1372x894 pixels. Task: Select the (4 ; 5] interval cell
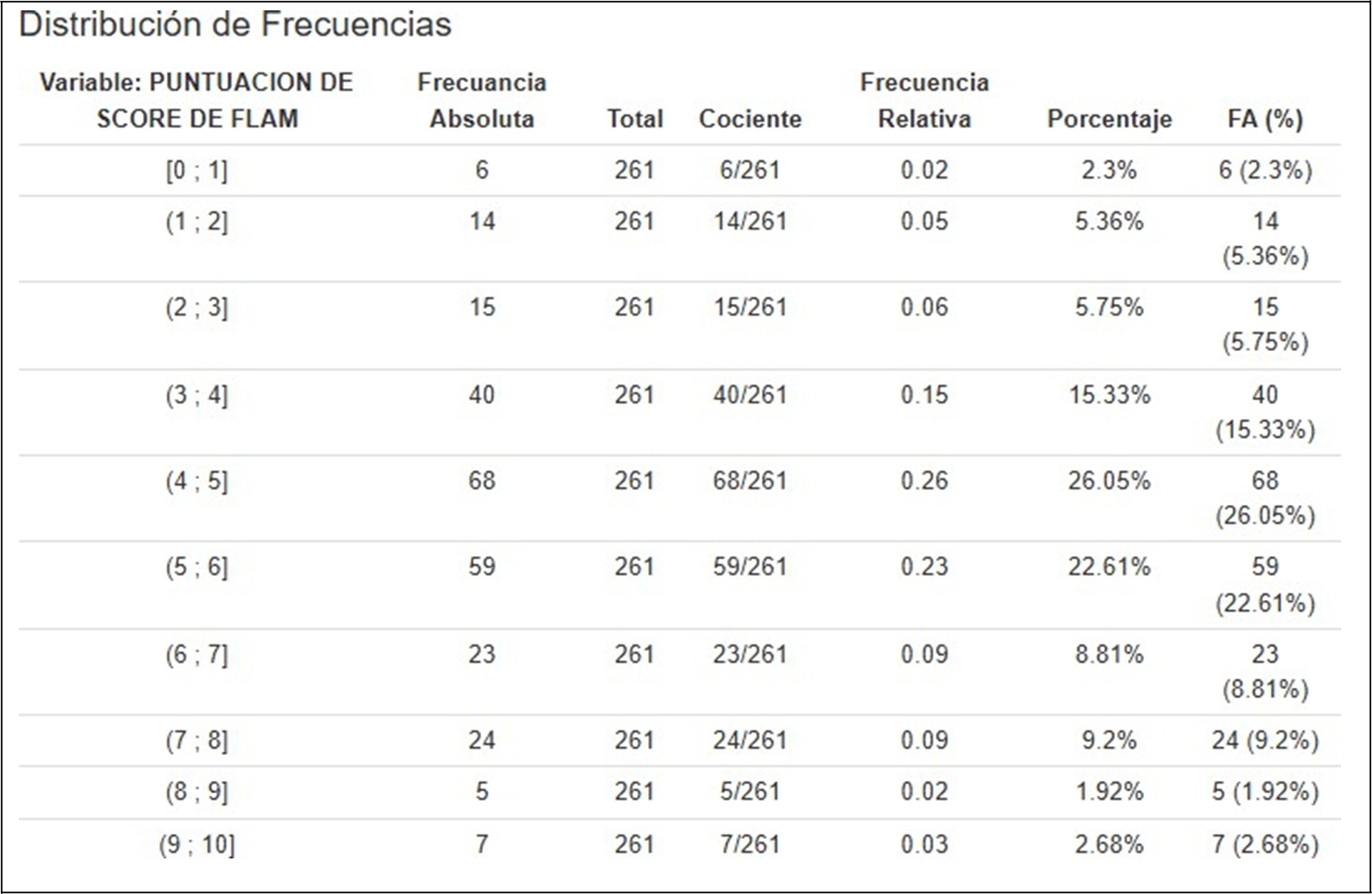(197, 481)
